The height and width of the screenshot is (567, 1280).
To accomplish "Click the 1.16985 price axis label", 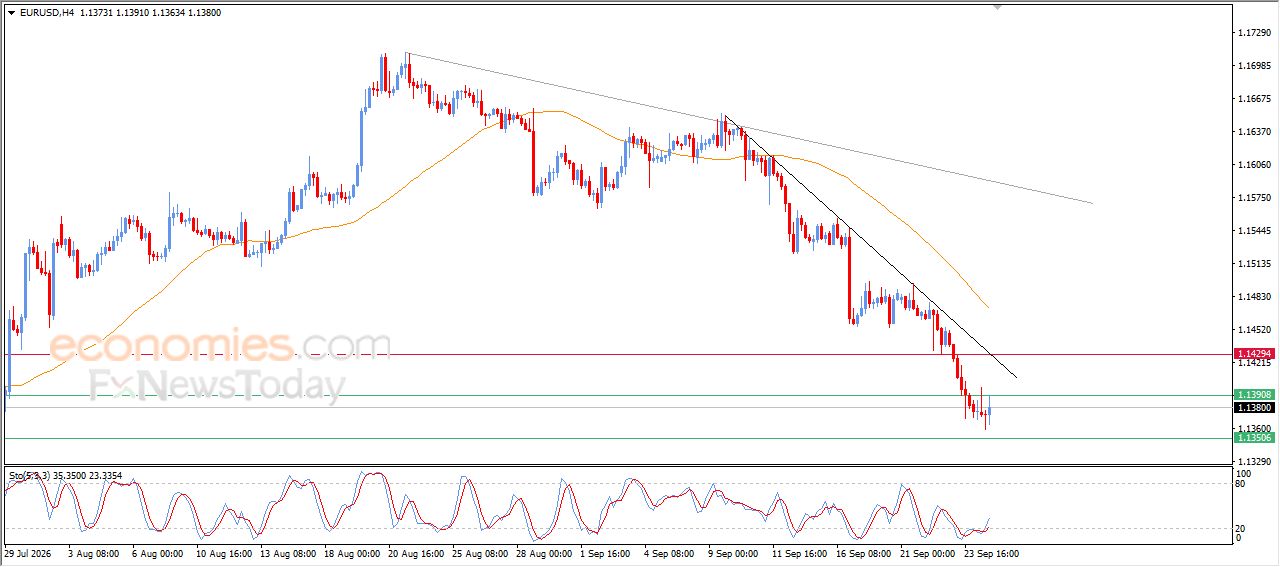I will coord(1253,66).
